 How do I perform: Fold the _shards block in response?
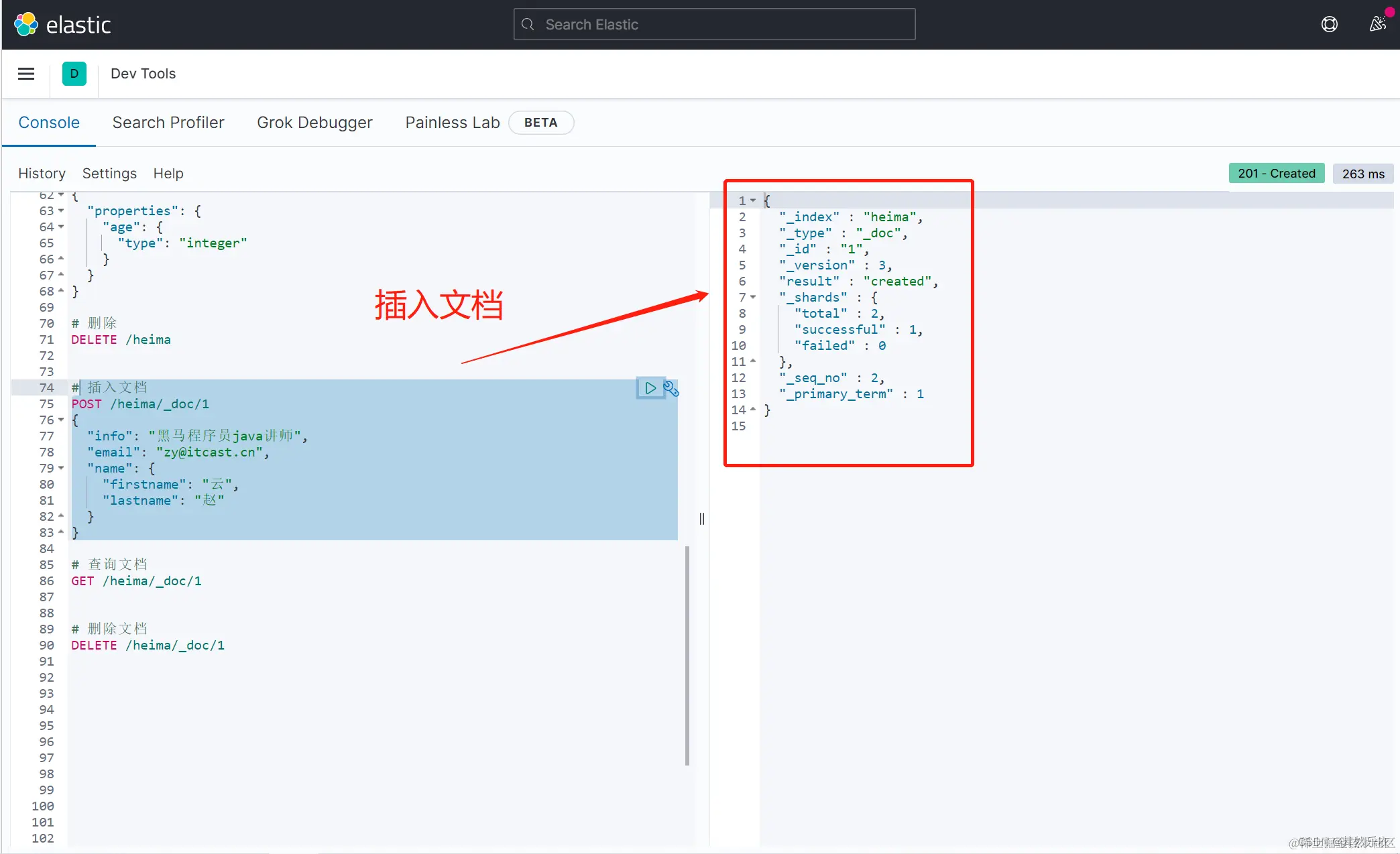[753, 297]
